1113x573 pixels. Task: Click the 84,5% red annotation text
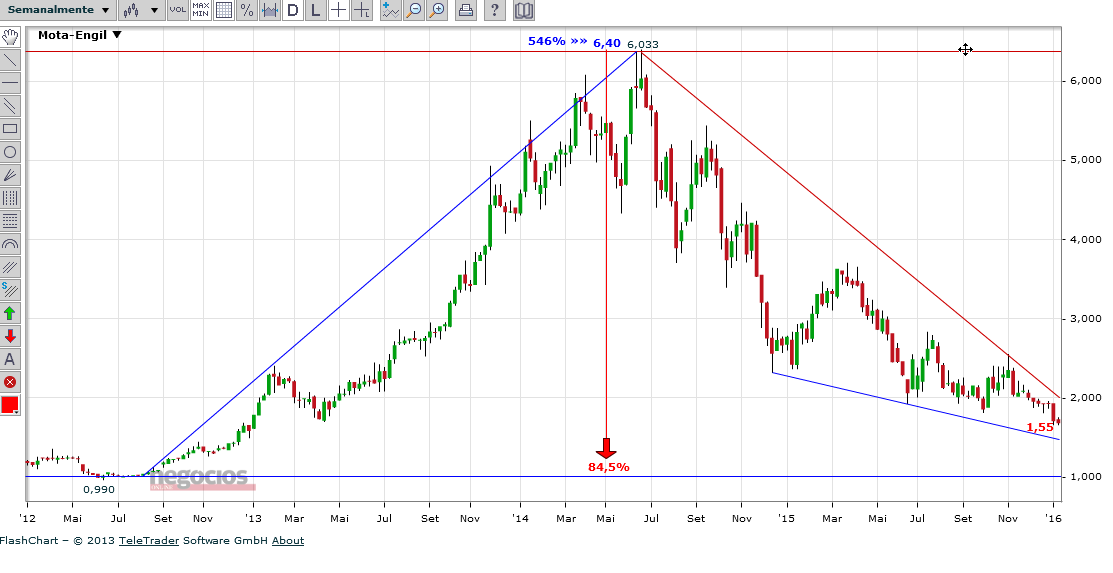click(x=608, y=466)
